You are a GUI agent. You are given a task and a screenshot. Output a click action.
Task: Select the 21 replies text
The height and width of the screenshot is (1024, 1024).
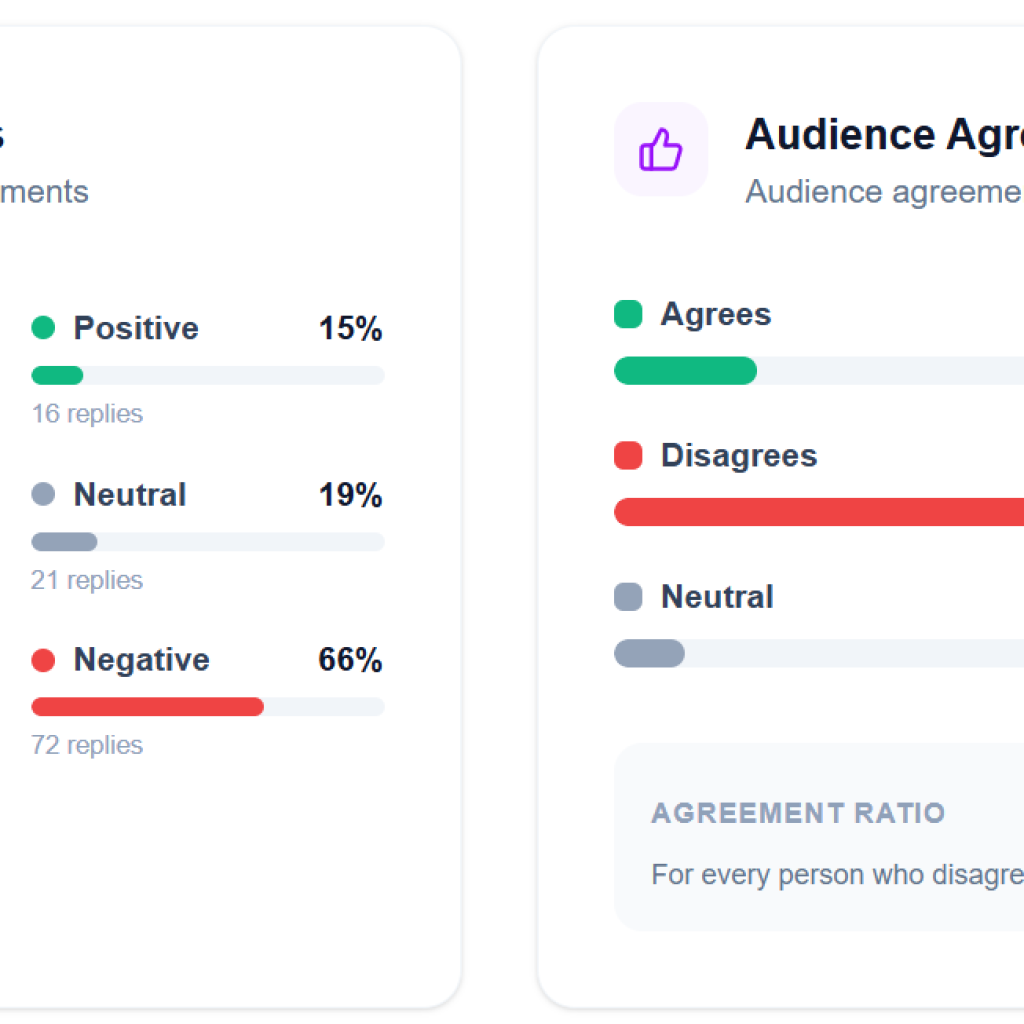(87, 580)
